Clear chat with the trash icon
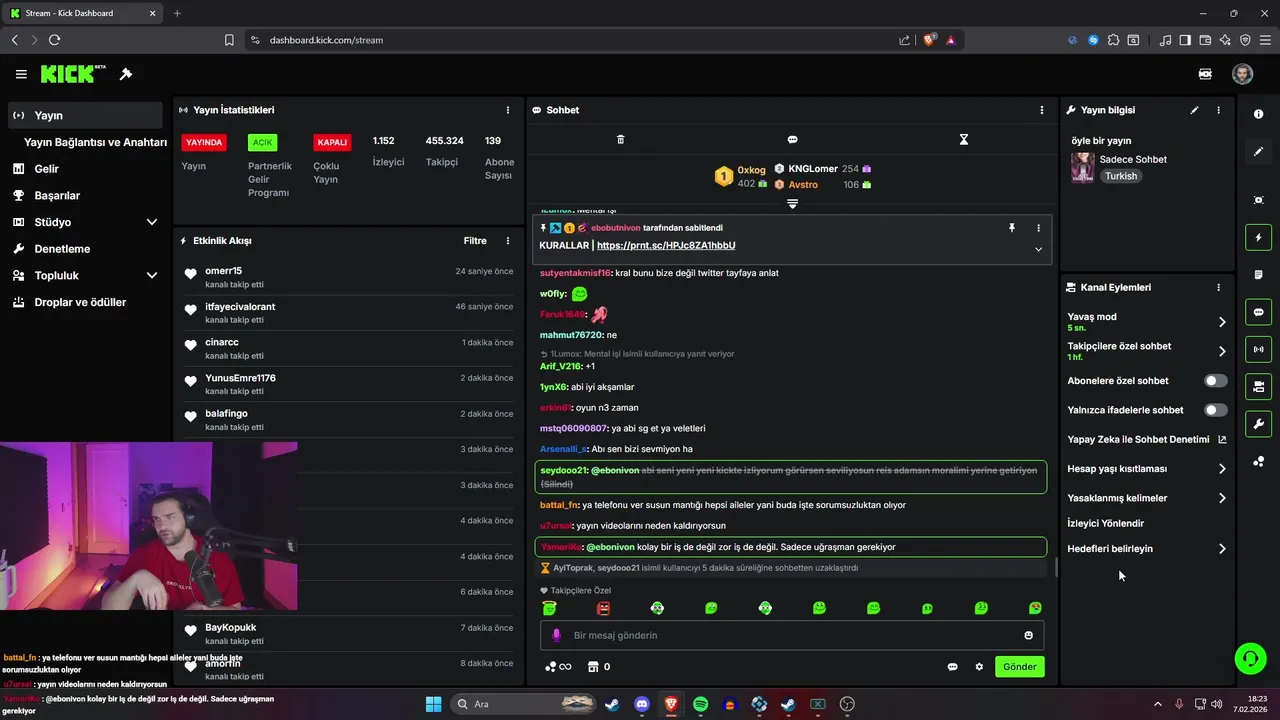This screenshot has width=1280, height=720. 620,139
